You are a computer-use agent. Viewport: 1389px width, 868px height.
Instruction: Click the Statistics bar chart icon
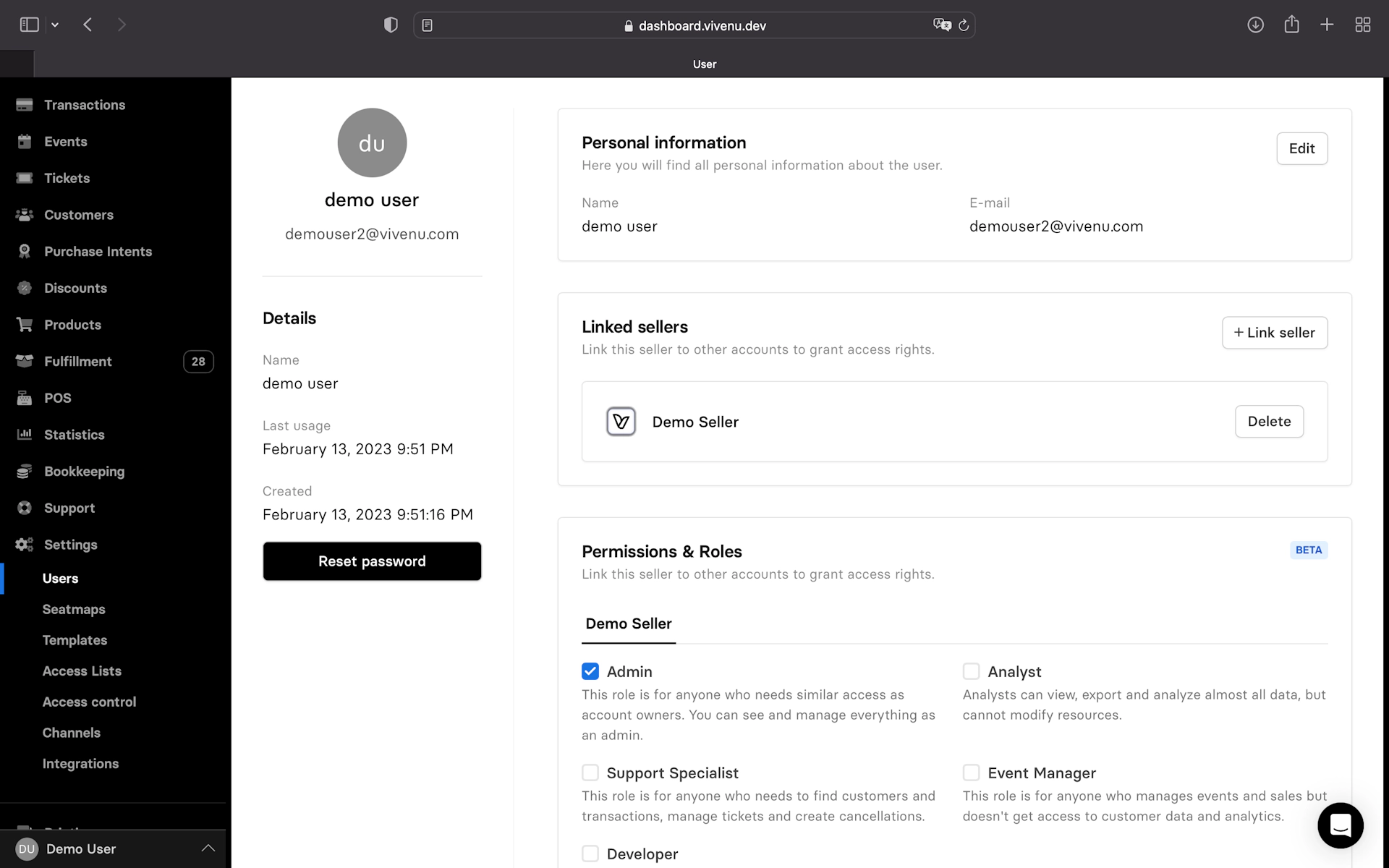tap(25, 434)
